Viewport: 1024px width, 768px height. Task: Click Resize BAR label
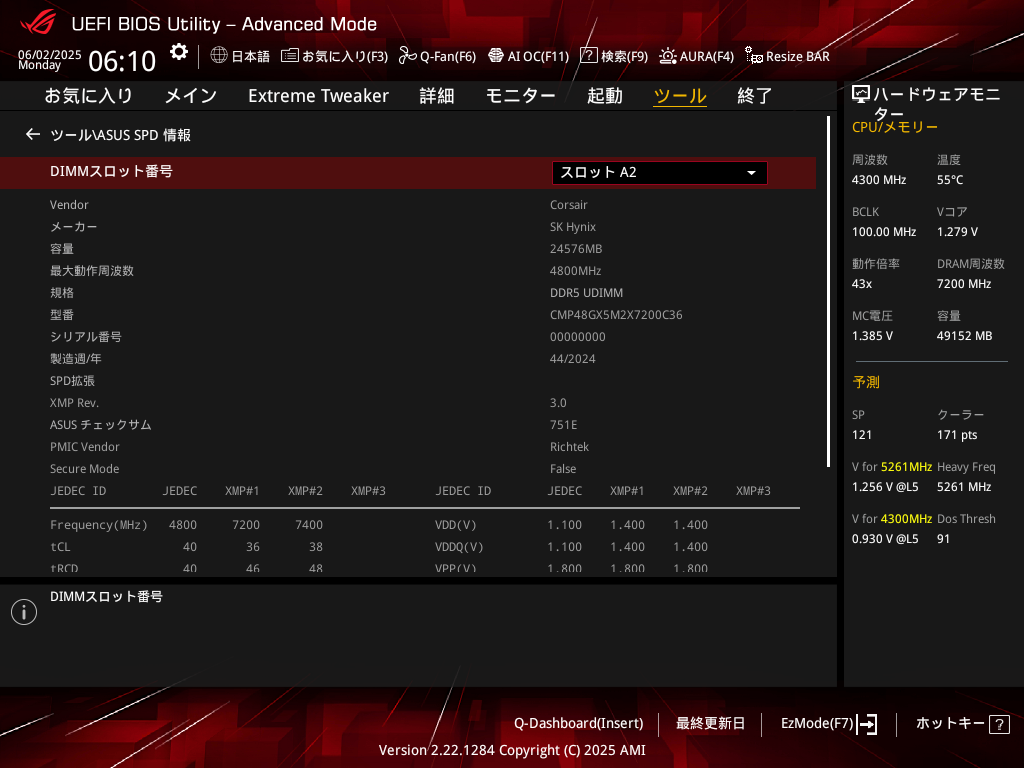[x=797, y=57]
